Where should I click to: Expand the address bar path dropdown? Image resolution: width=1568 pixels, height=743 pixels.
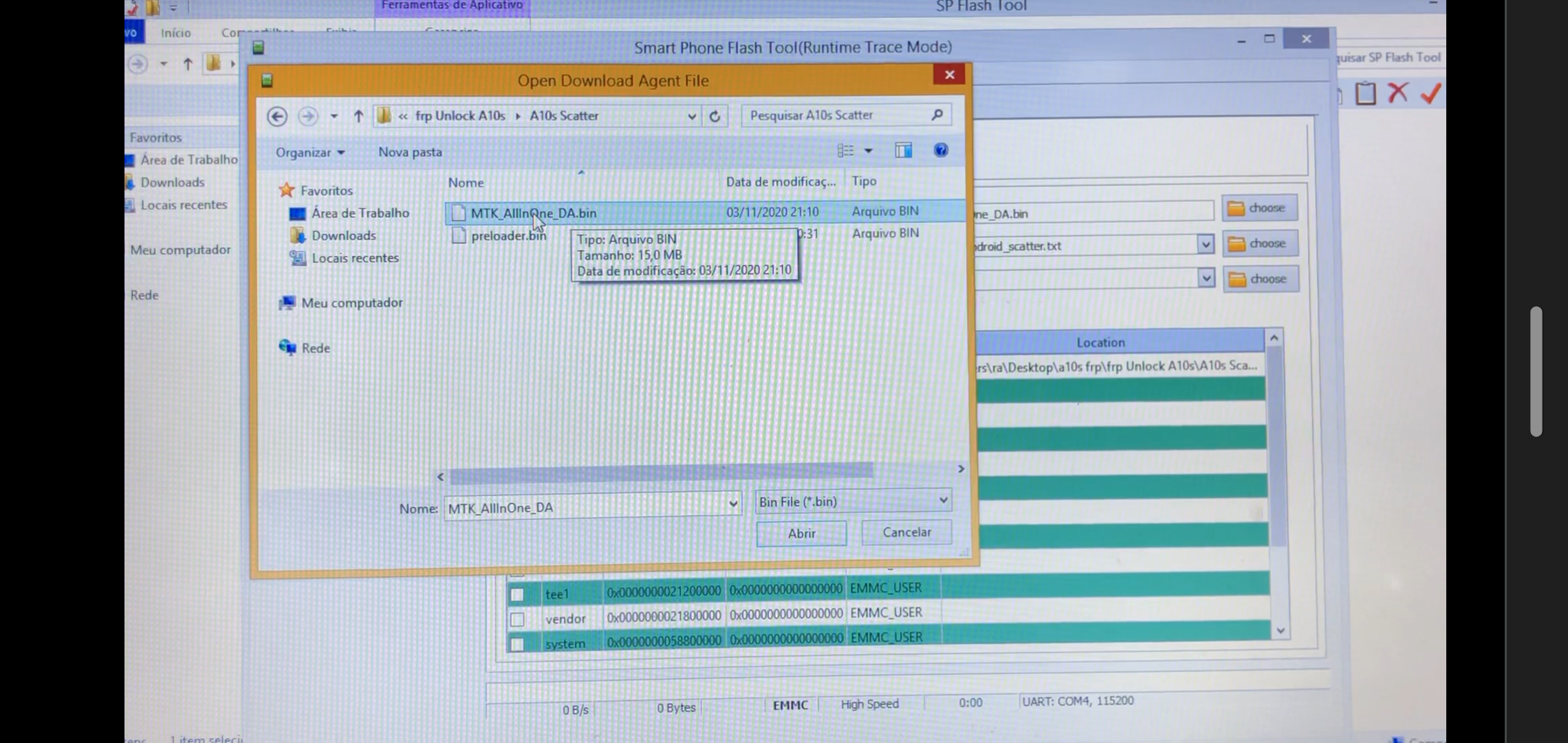coord(692,116)
